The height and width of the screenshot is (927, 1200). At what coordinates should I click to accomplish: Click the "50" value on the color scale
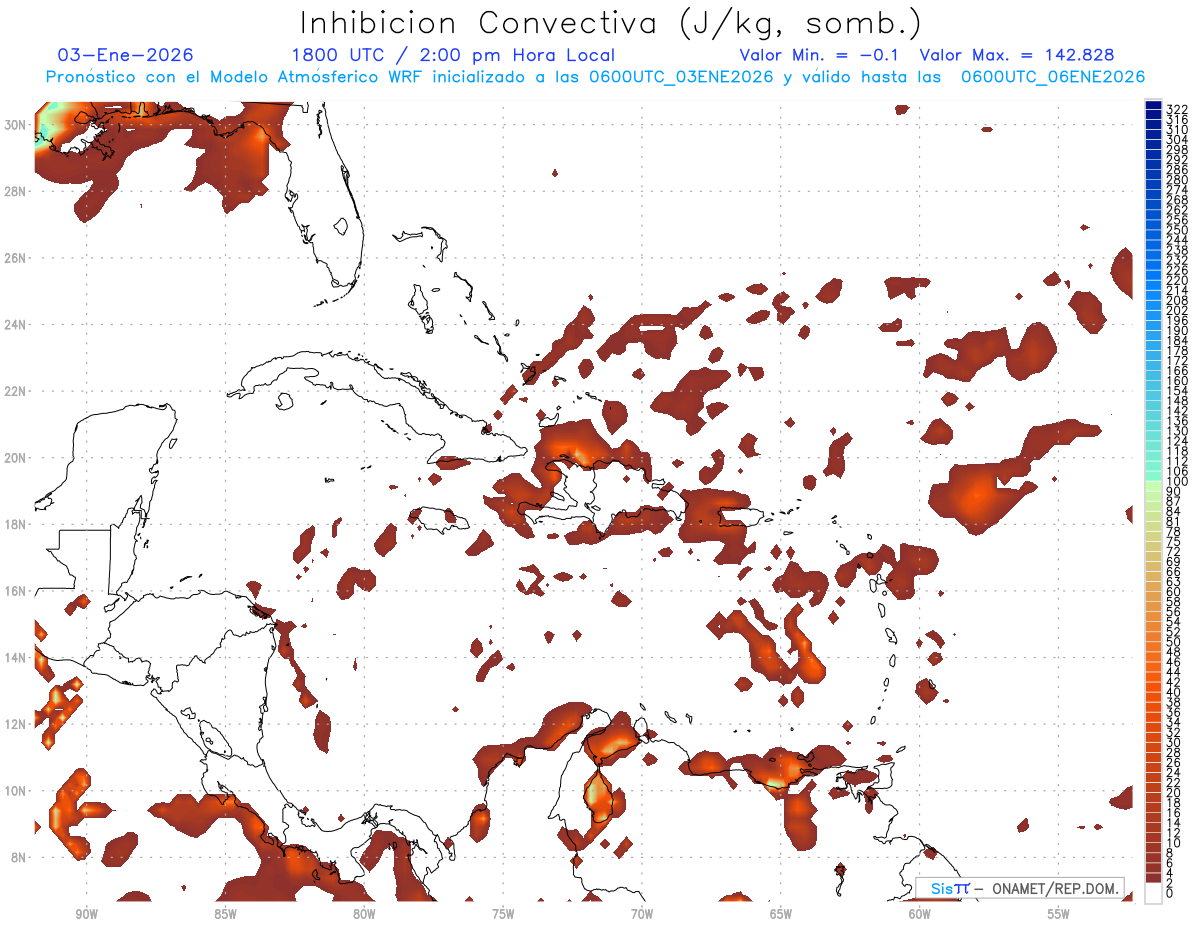click(1174, 642)
